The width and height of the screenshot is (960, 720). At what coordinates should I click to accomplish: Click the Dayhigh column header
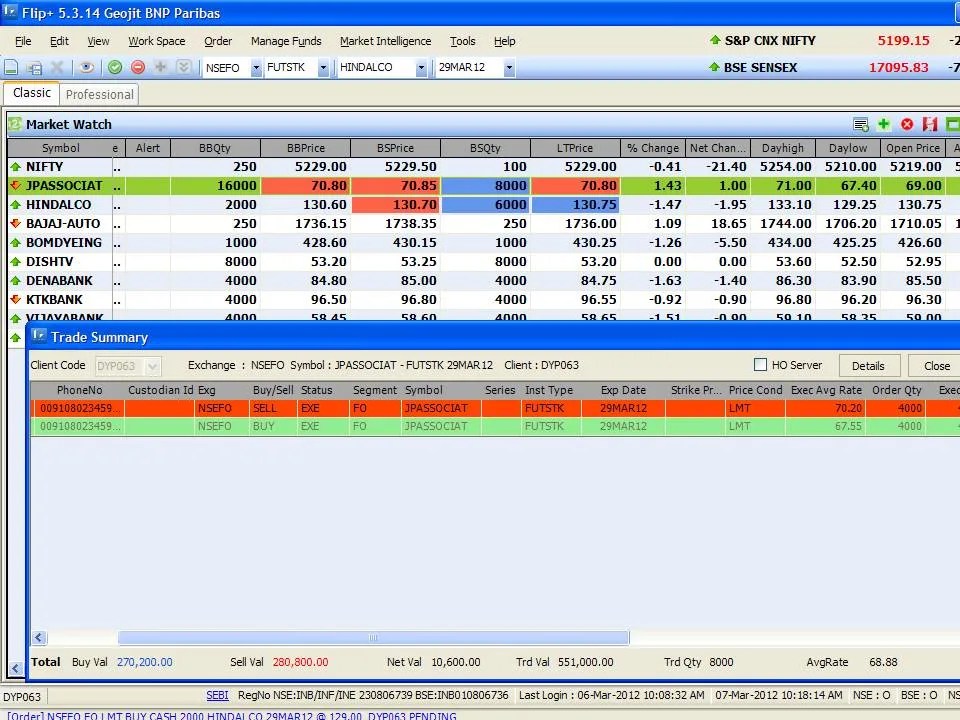coord(783,148)
